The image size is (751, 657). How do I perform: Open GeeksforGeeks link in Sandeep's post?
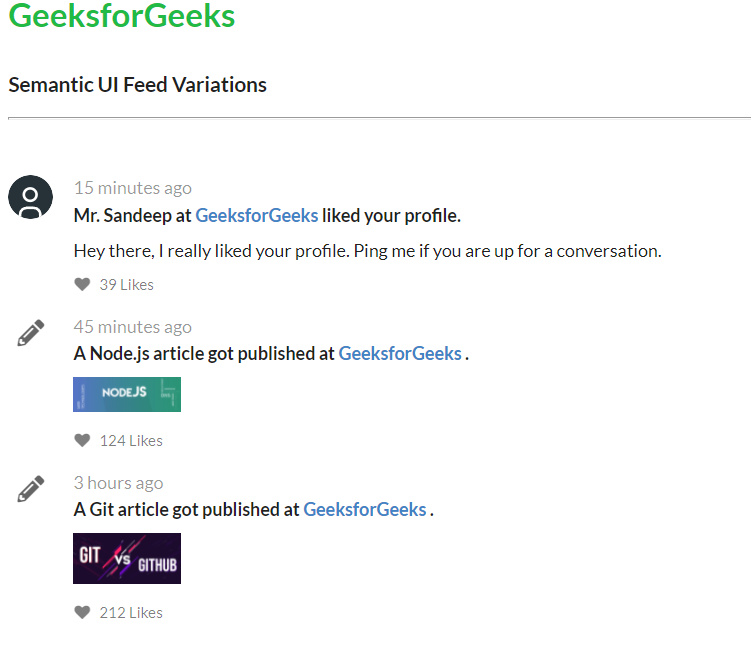[256, 215]
